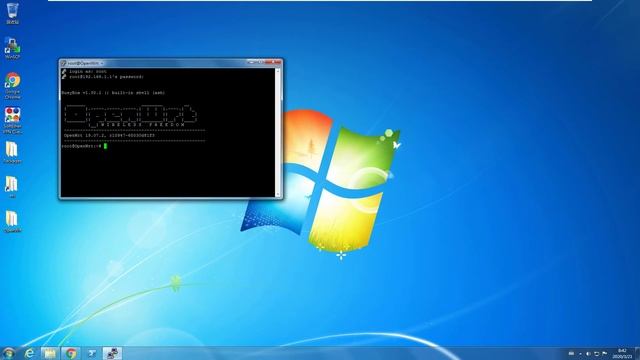Open the Action Center flag icon
The height and width of the screenshot is (360, 640).
[604, 353]
